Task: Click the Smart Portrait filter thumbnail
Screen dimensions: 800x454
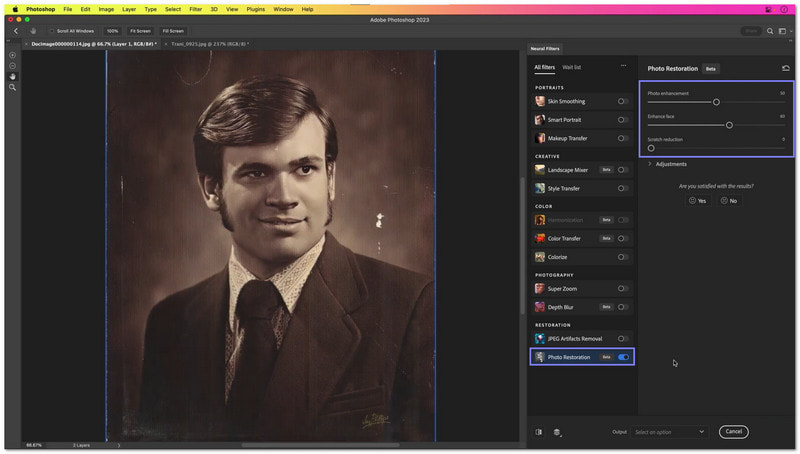Action: pyautogui.click(x=540, y=119)
